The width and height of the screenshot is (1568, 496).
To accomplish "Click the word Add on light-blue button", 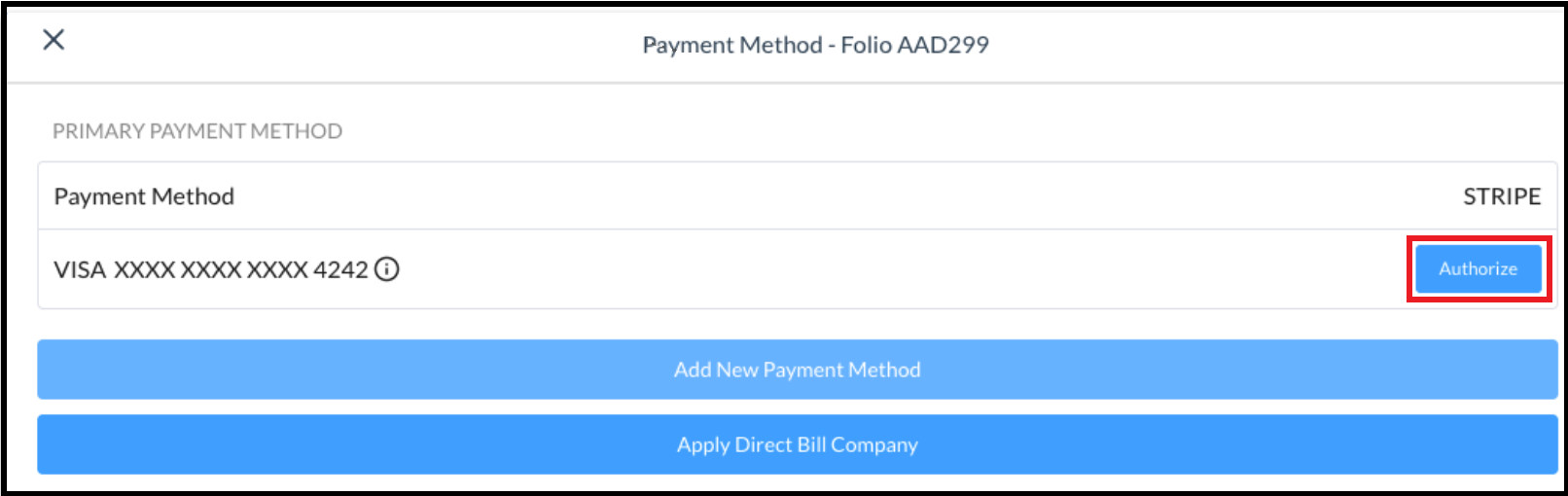I will (693, 370).
